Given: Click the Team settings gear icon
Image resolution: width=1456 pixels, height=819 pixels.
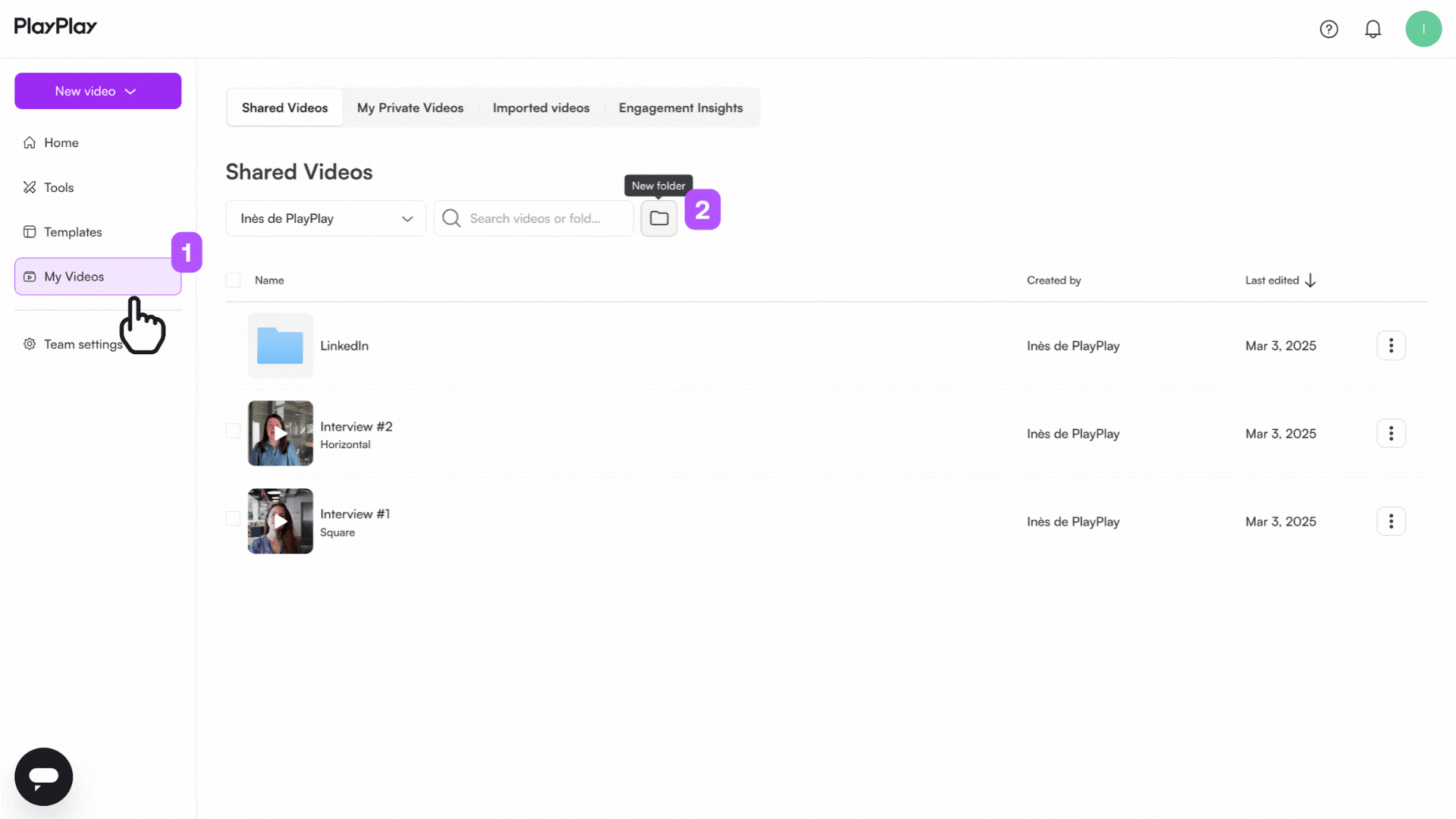Looking at the screenshot, I should 30,344.
